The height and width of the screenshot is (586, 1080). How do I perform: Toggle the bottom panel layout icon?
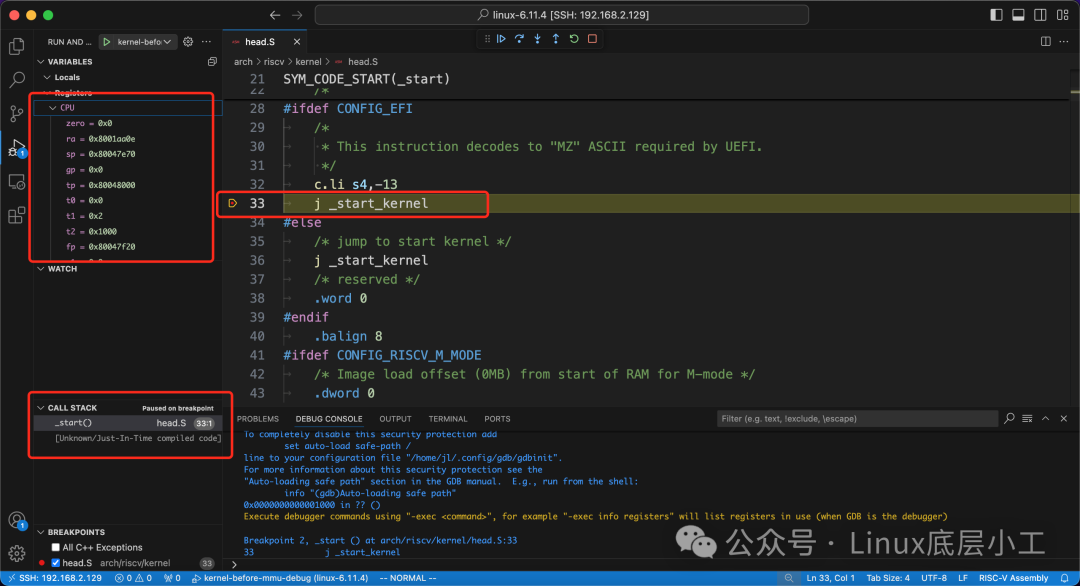1018,15
